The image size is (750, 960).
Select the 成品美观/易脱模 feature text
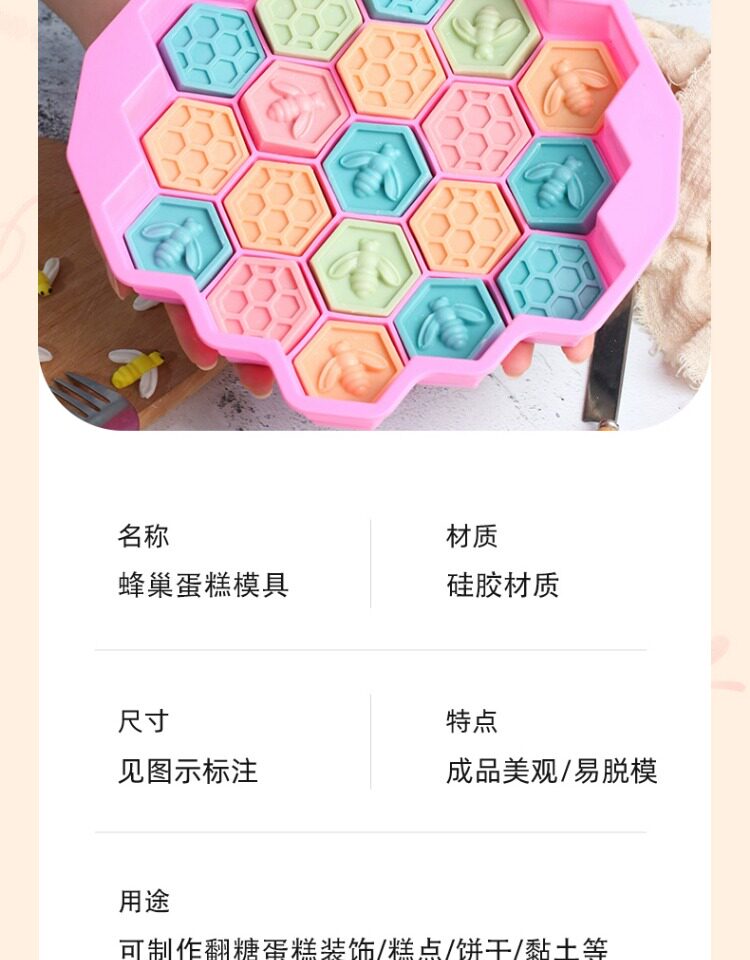[552, 771]
